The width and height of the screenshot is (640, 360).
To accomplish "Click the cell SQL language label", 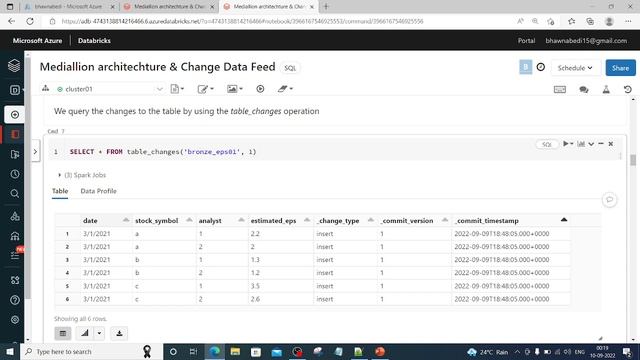I will pos(547,144).
